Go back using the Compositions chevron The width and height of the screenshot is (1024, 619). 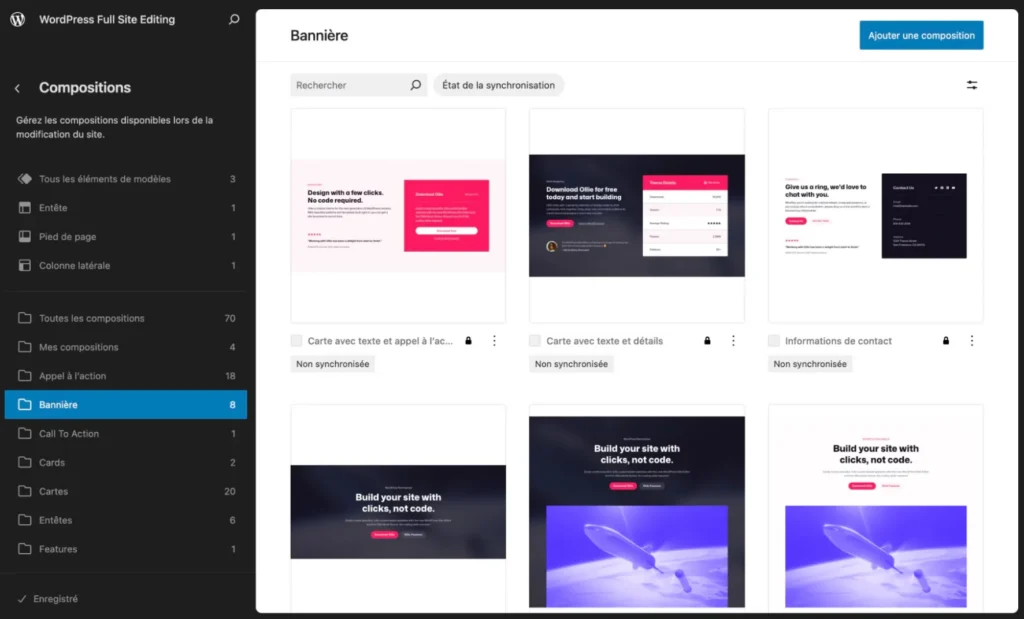tap(18, 88)
